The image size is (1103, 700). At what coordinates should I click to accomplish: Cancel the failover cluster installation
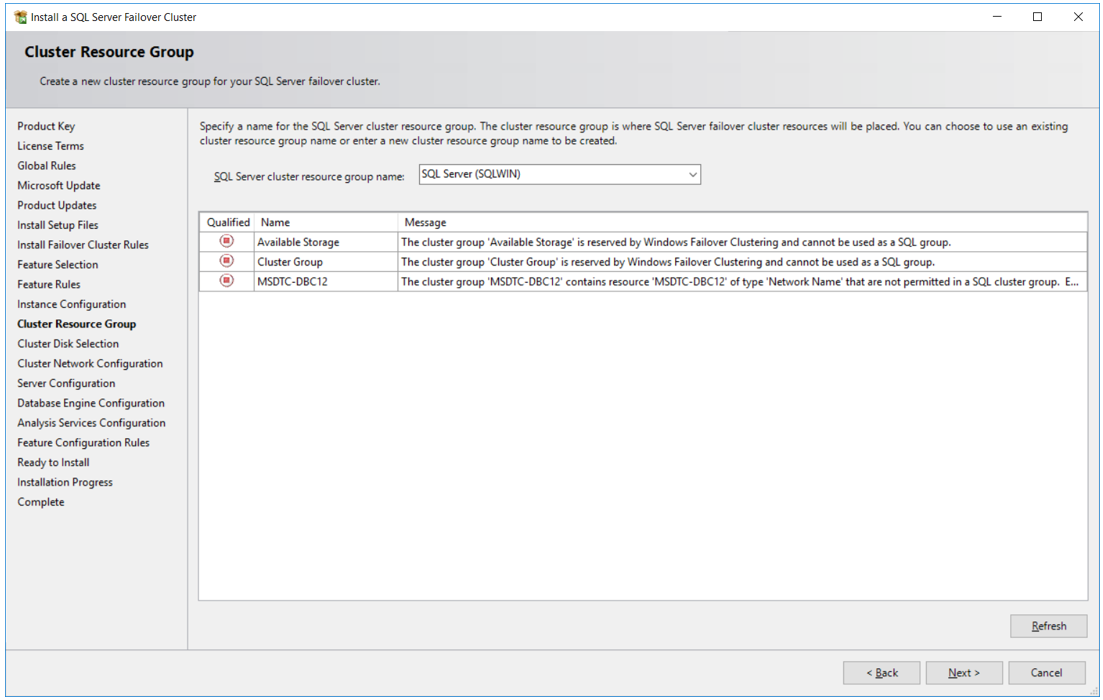click(x=1046, y=673)
